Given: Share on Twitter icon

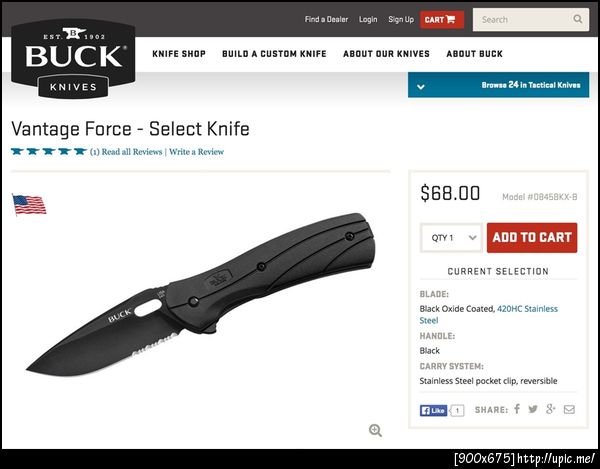Looking at the screenshot, I should (x=533, y=409).
